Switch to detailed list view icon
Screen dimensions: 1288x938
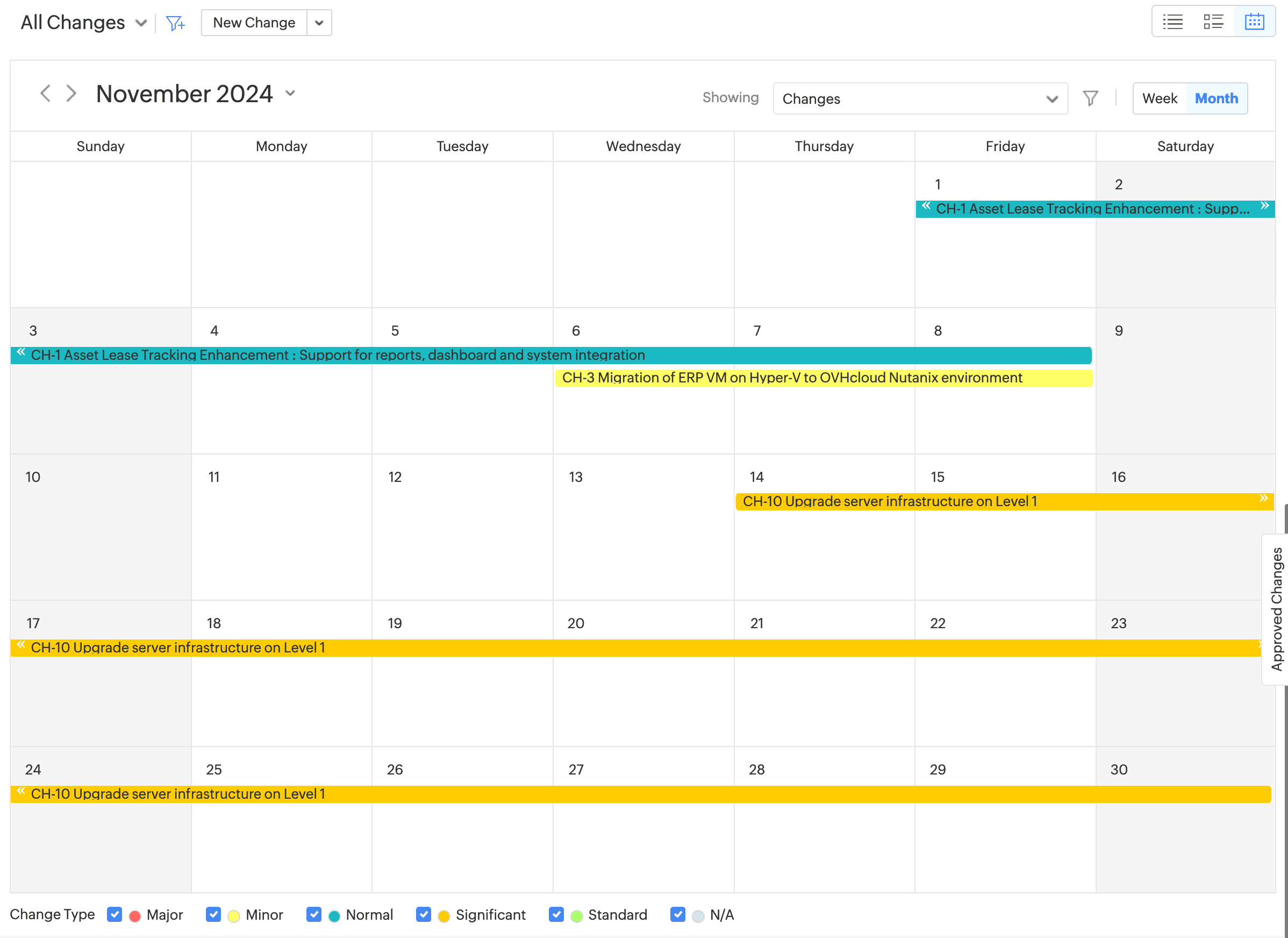[x=1213, y=22]
